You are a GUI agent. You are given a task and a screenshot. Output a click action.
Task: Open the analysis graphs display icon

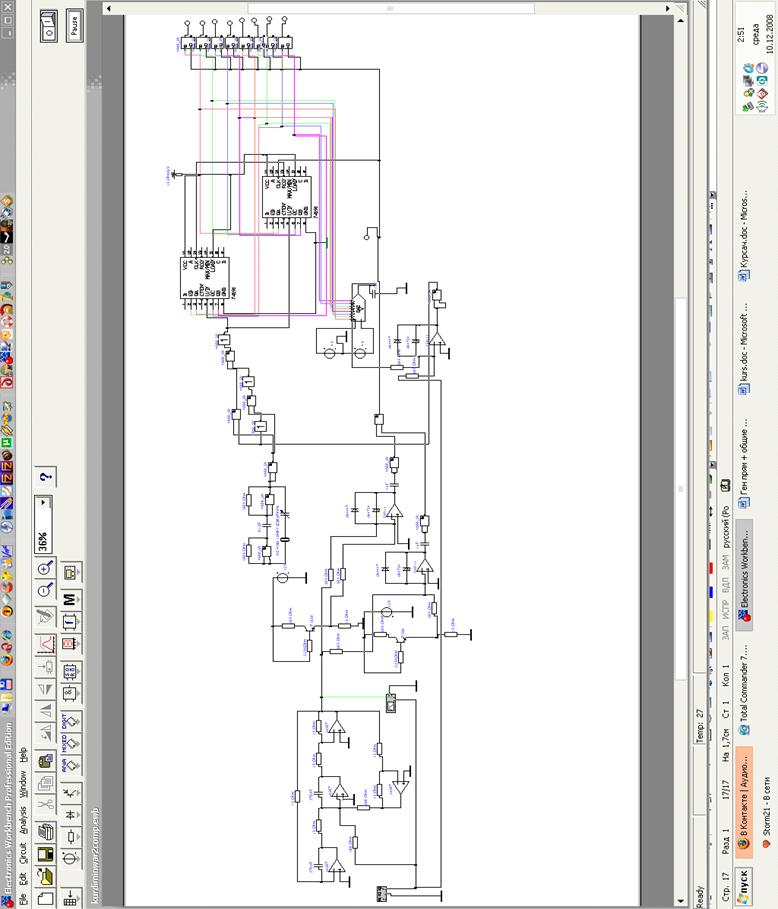44,642
